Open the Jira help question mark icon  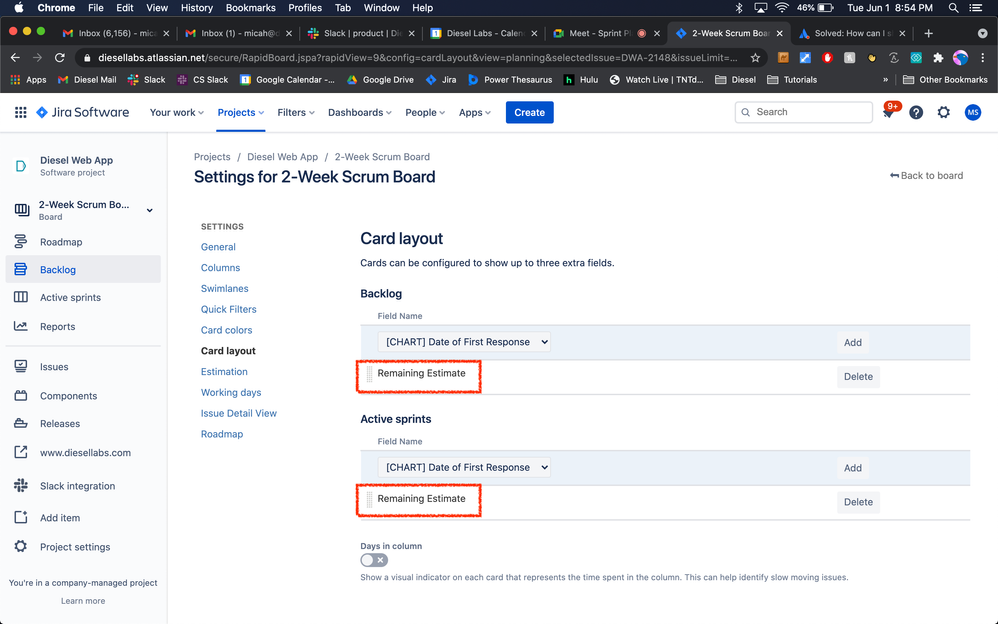[x=916, y=113]
